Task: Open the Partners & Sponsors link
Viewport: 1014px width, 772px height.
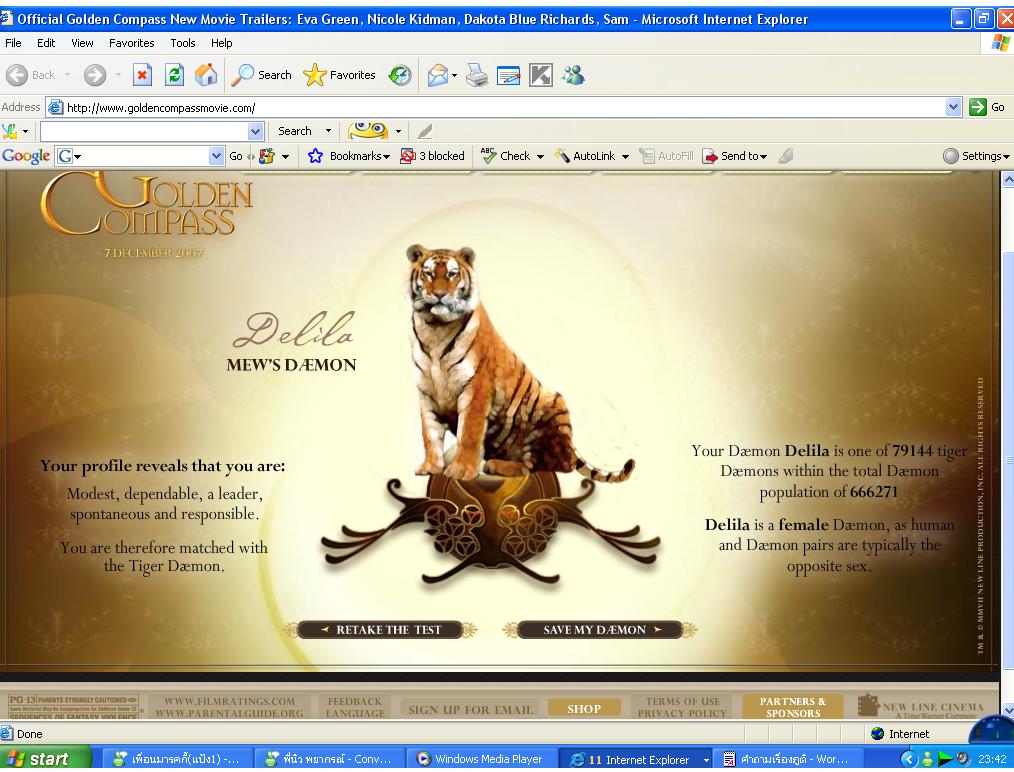Action: coord(793,707)
